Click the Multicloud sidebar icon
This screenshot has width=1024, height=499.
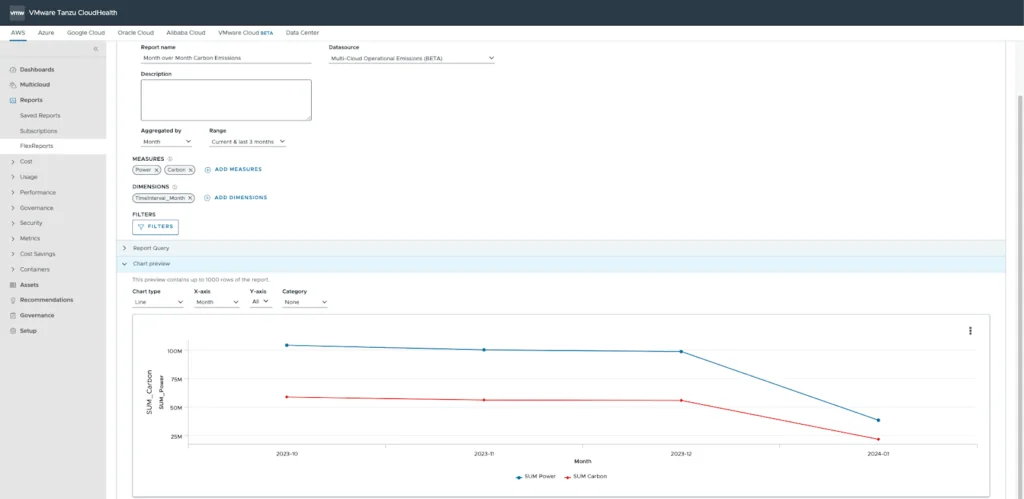click(x=12, y=85)
